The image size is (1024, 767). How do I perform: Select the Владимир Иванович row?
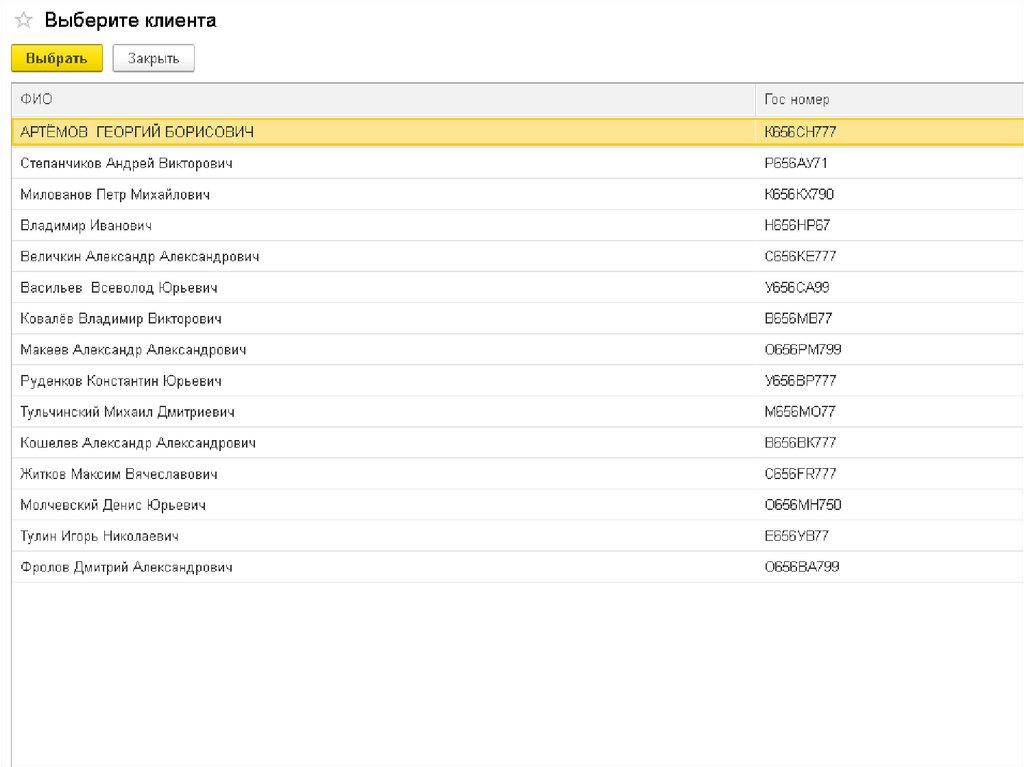pyautogui.click(x=86, y=226)
